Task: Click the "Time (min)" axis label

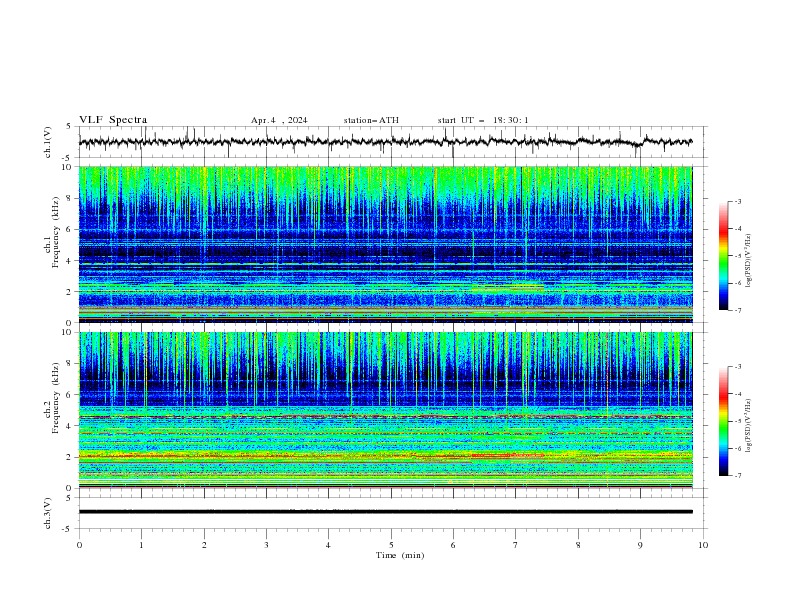Action: (400, 555)
